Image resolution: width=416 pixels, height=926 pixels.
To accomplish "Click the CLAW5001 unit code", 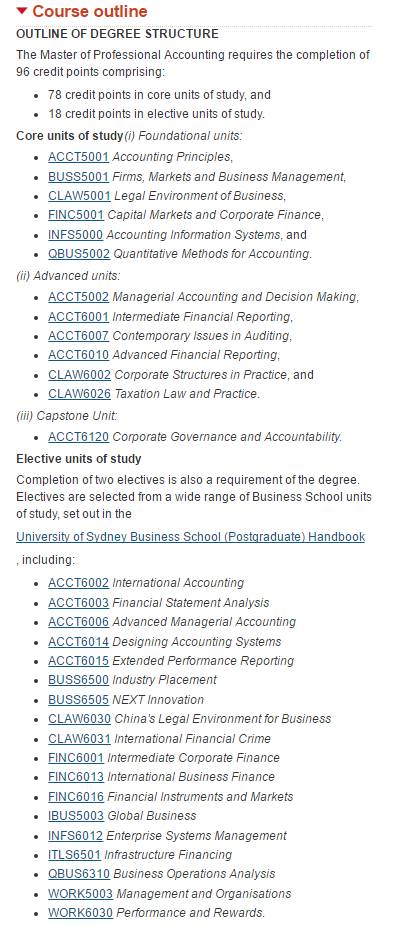I will [x=79, y=196].
